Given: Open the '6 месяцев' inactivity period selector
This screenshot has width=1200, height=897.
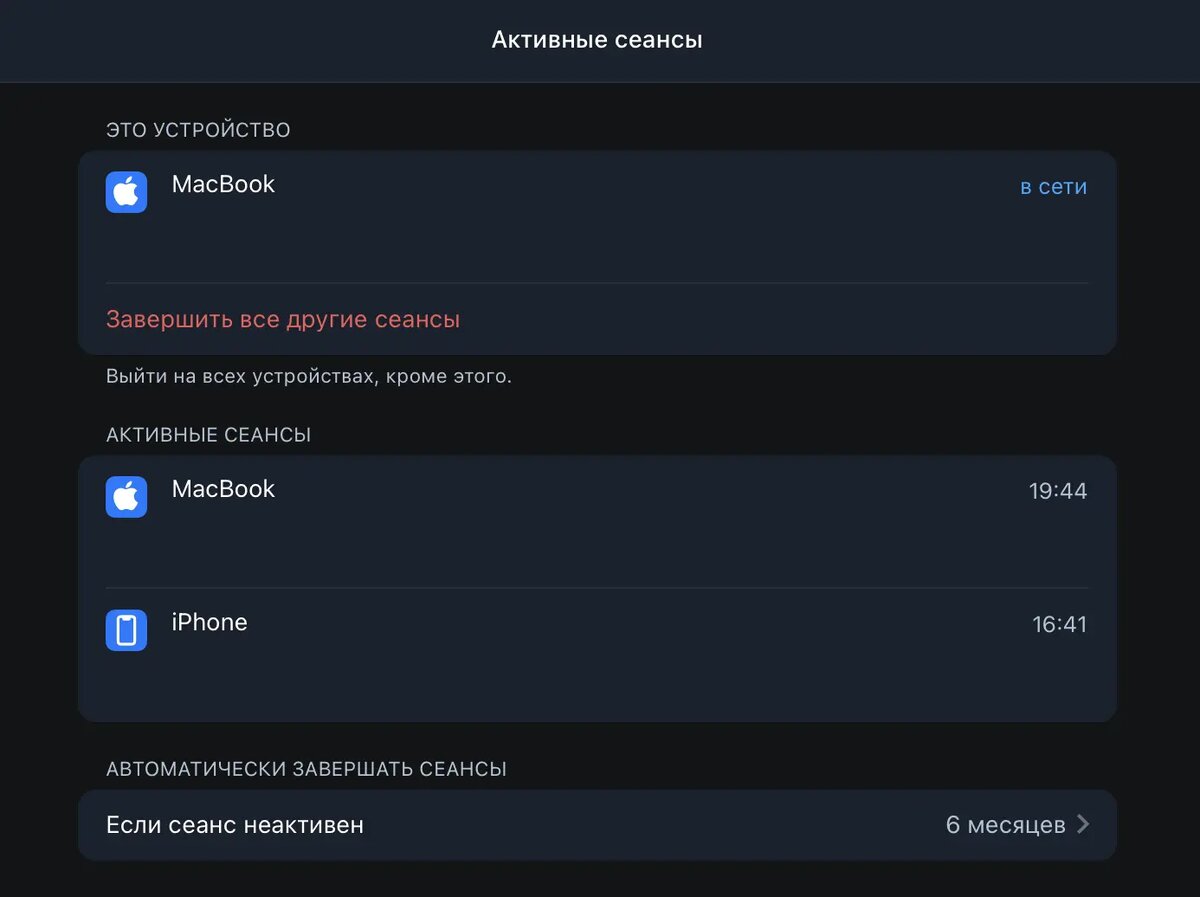Looking at the screenshot, I should (x=1005, y=825).
